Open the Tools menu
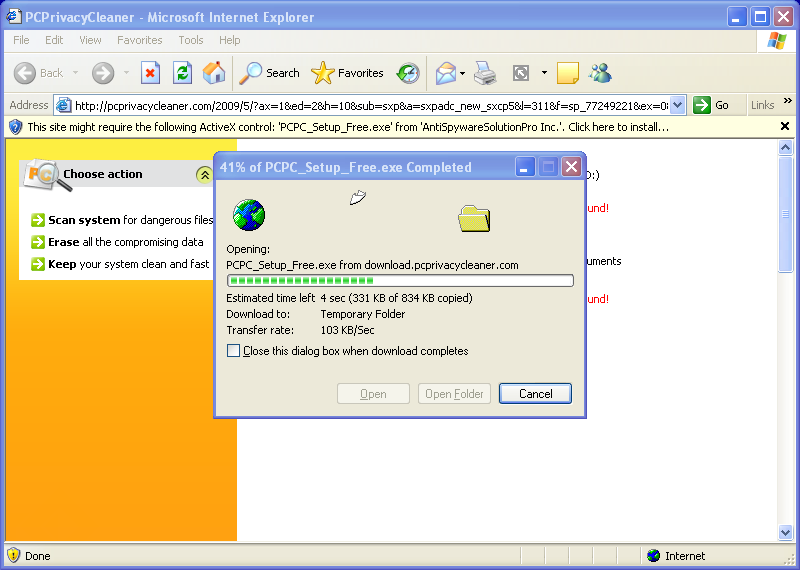This screenshot has height=570, width=800. coord(191,40)
